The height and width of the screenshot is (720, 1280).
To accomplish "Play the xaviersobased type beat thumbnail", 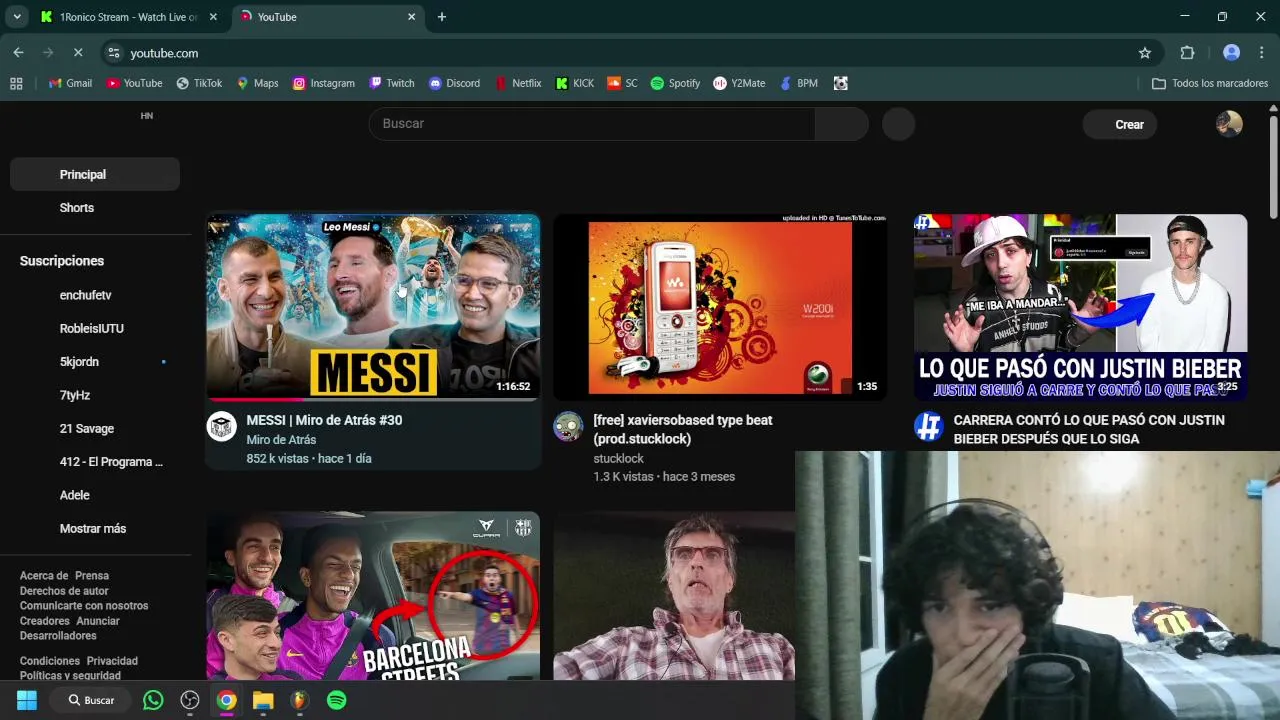I will (x=720, y=307).
